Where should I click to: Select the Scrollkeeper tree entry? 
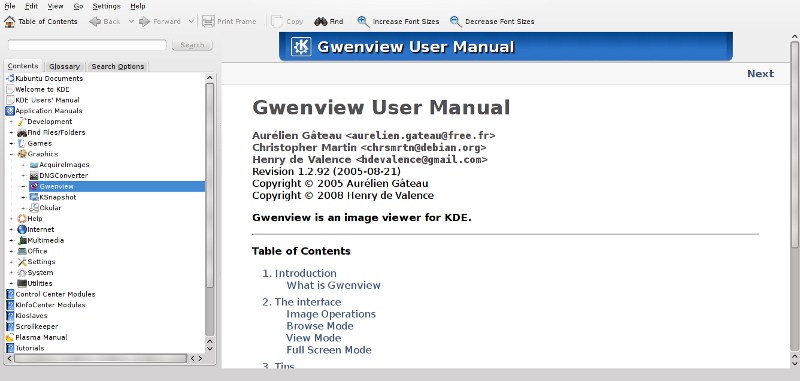tap(36, 326)
